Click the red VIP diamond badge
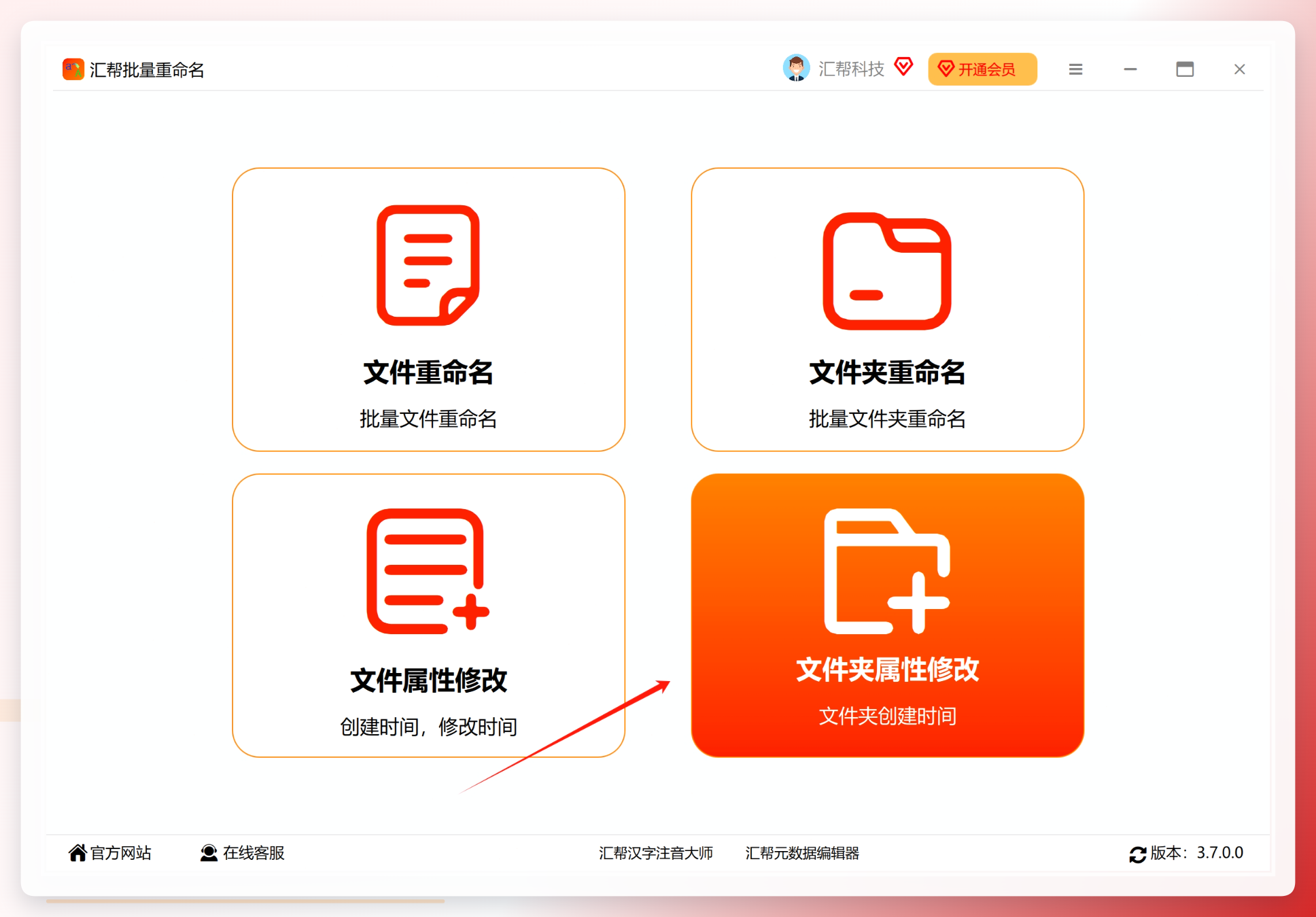1316x917 pixels. 903,67
